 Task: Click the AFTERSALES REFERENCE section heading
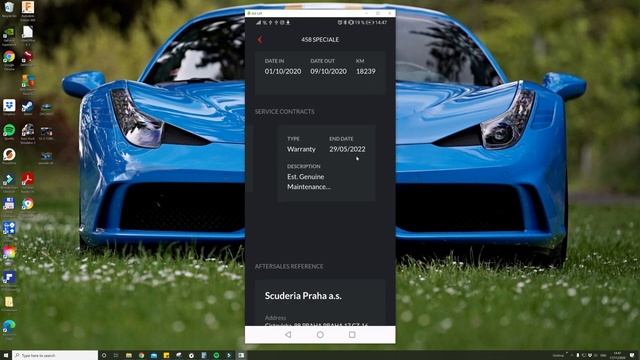coord(289,266)
